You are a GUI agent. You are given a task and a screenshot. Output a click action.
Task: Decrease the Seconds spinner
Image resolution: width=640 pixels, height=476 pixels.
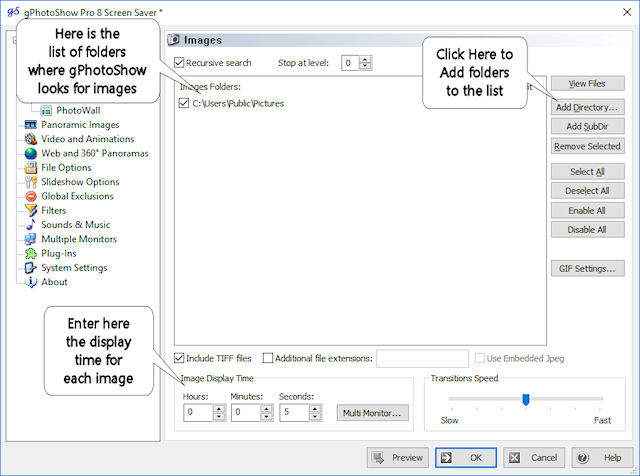[x=315, y=417]
